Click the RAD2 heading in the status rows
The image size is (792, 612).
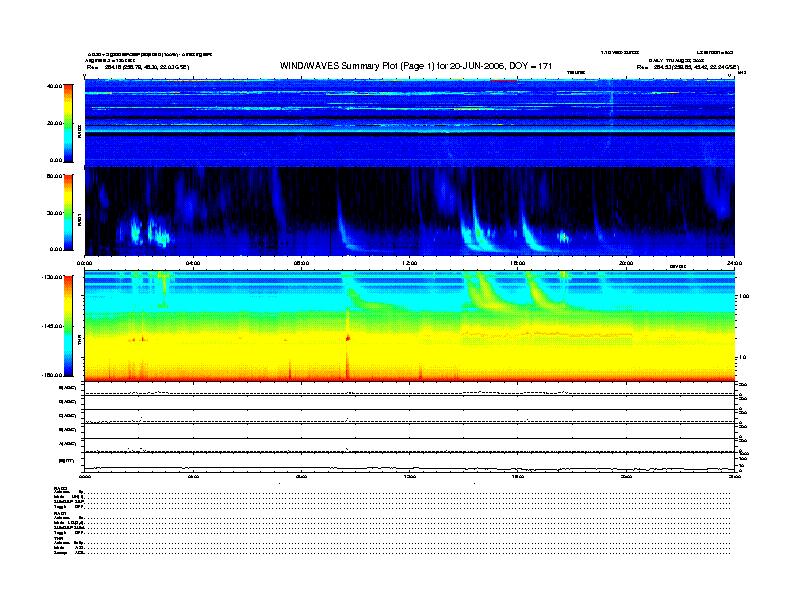tap(61, 488)
